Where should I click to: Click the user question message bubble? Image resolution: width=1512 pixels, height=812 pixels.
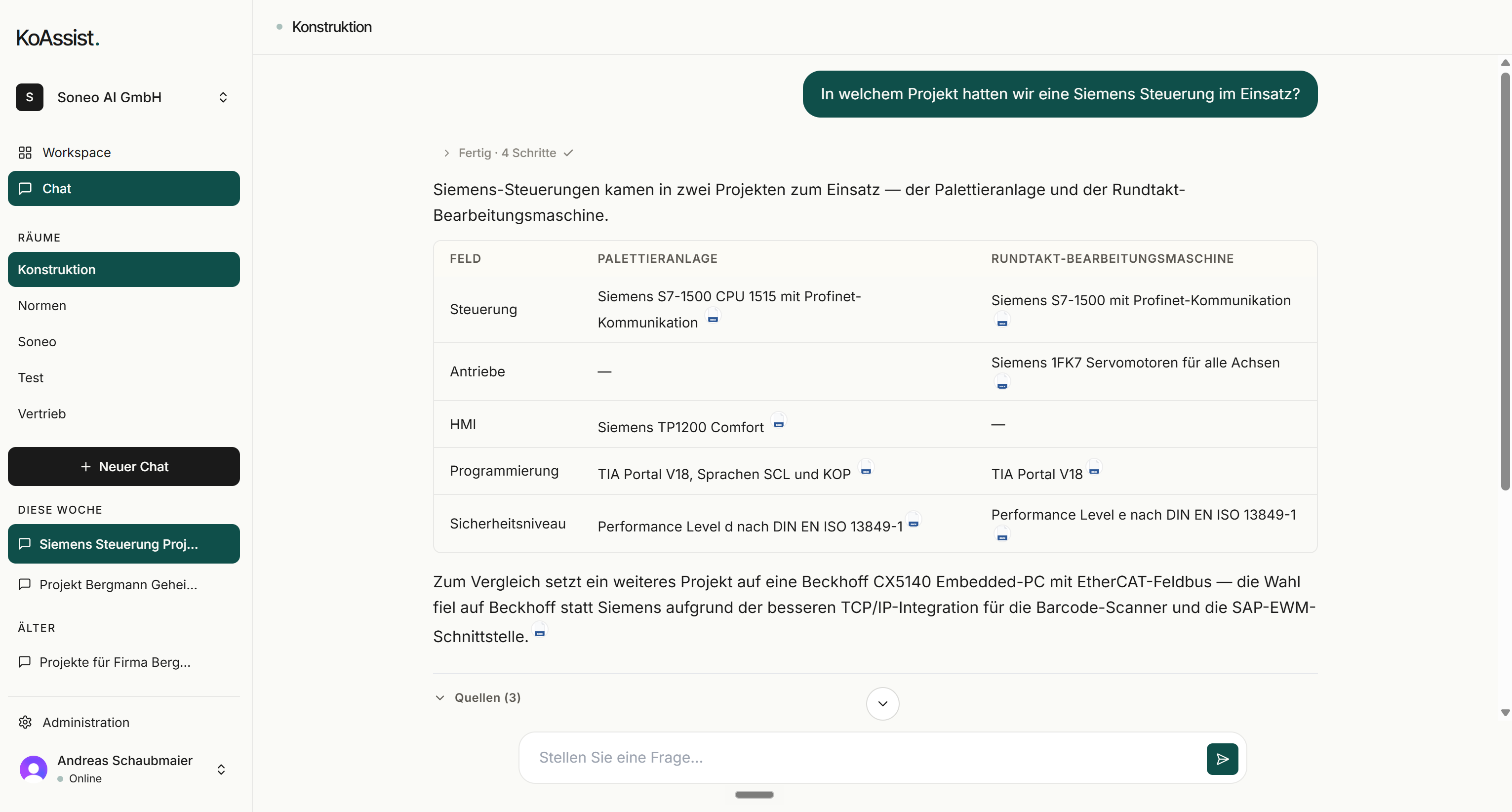(x=1060, y=94)
